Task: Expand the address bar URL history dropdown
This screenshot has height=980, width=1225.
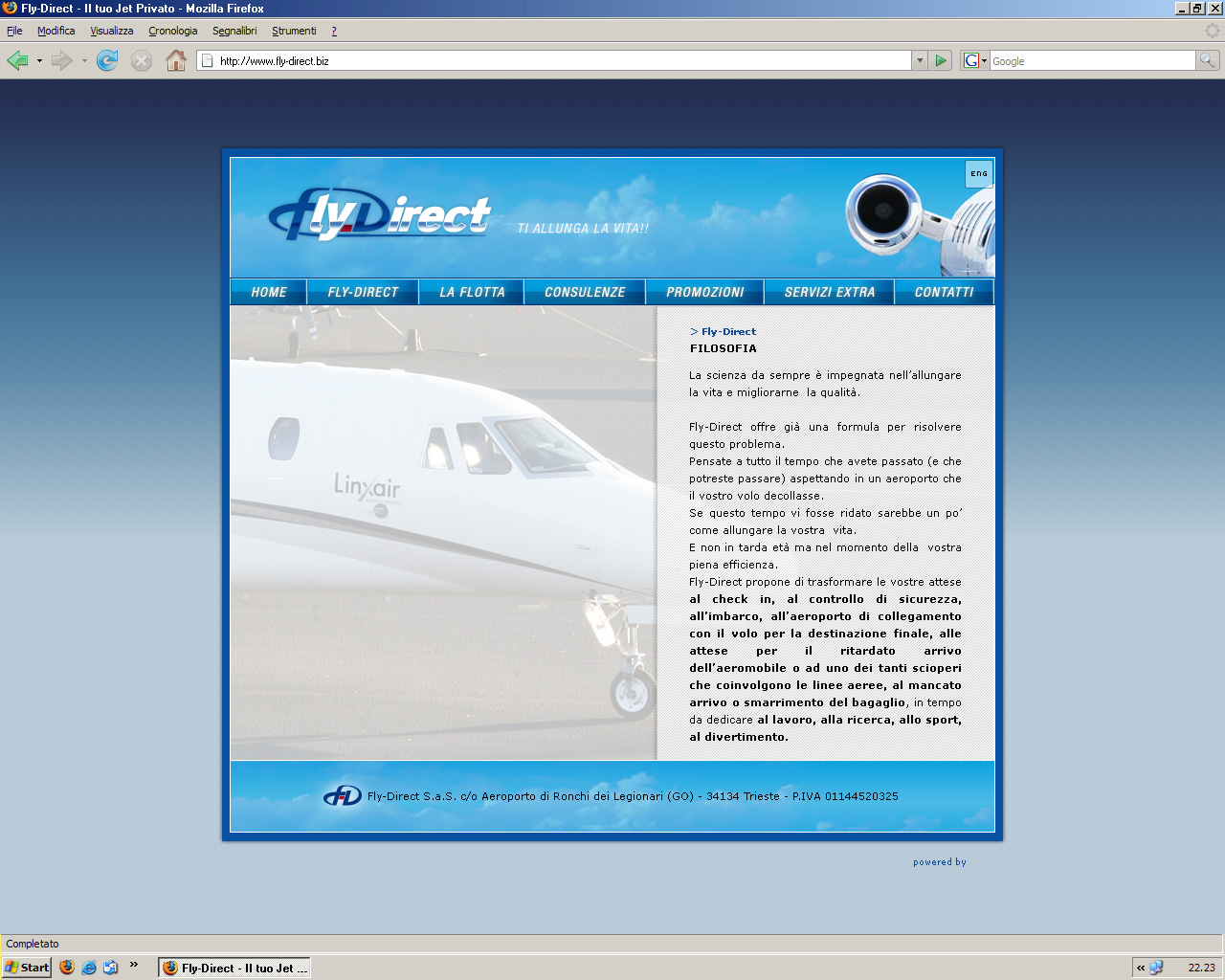Action: point(920,60)
